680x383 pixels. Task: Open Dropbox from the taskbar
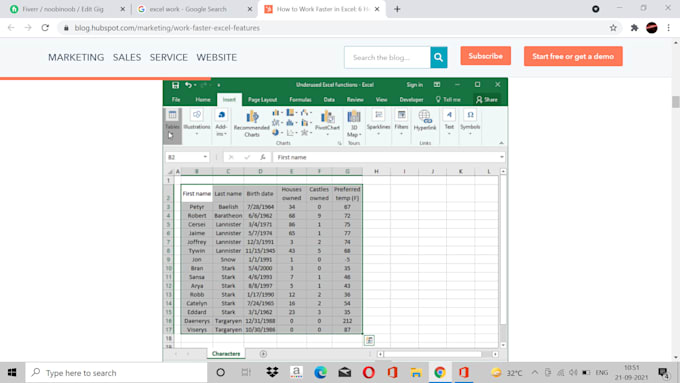pos(272,372)
